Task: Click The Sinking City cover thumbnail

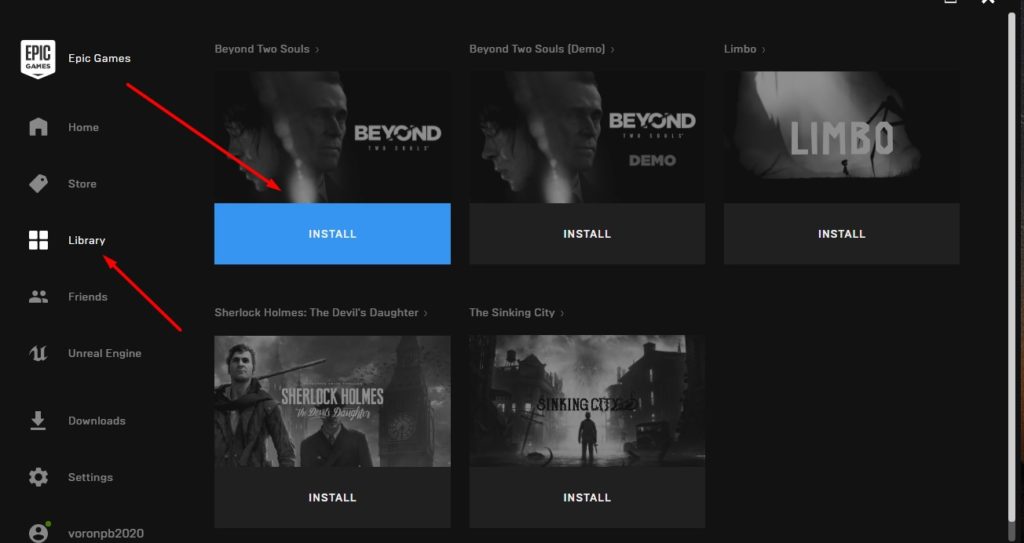Action: coord(587,401)
